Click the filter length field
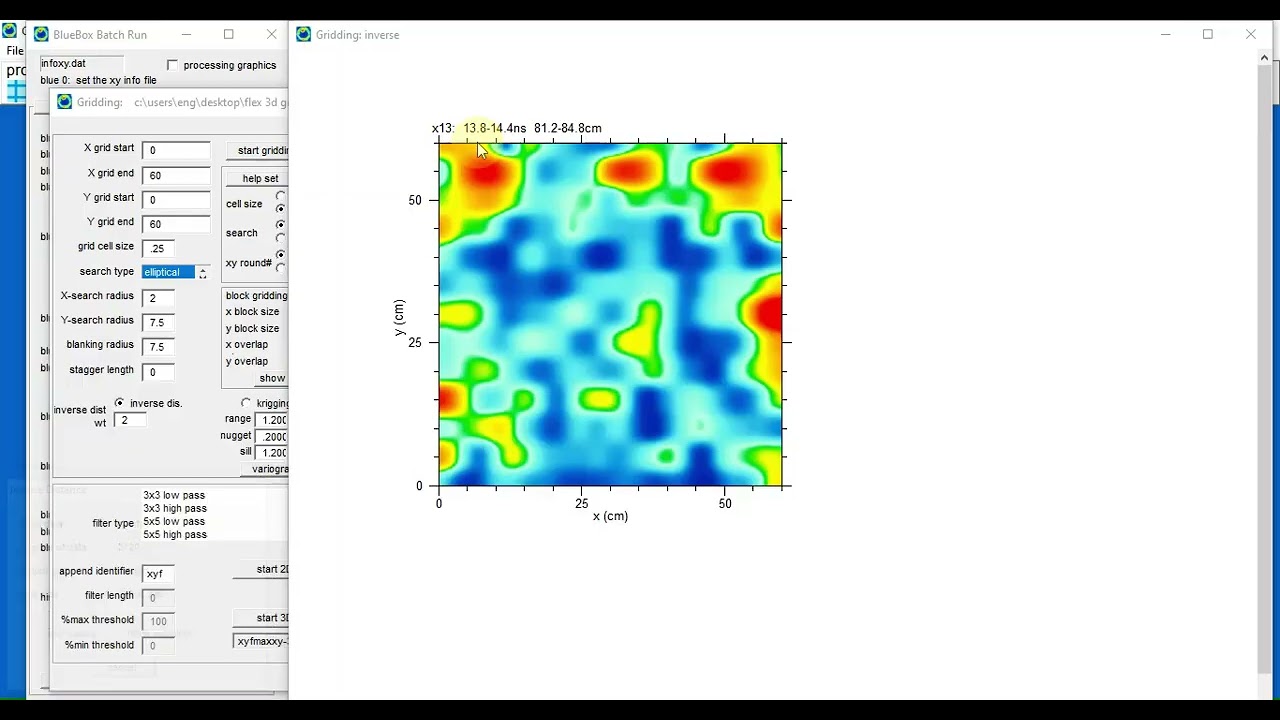 [x=159, y=598]
